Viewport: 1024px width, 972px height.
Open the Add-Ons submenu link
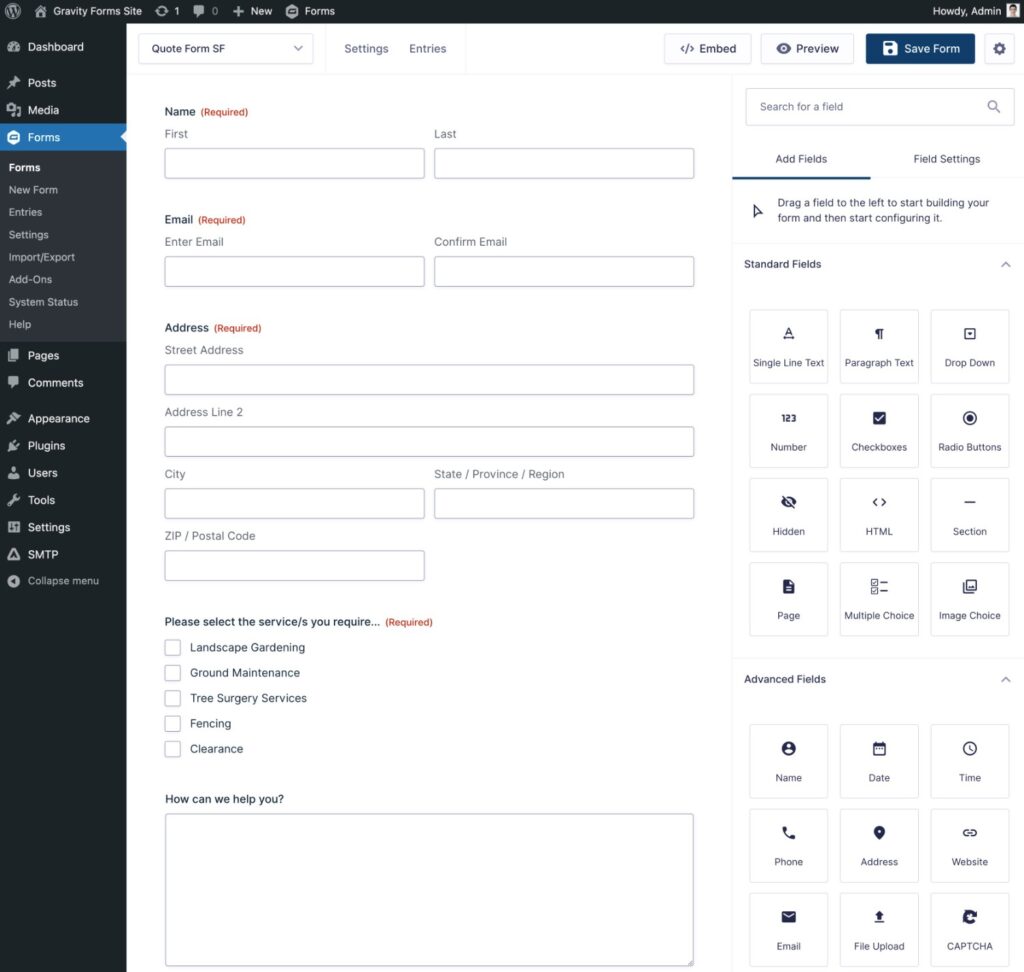click(x=30, y=280)
